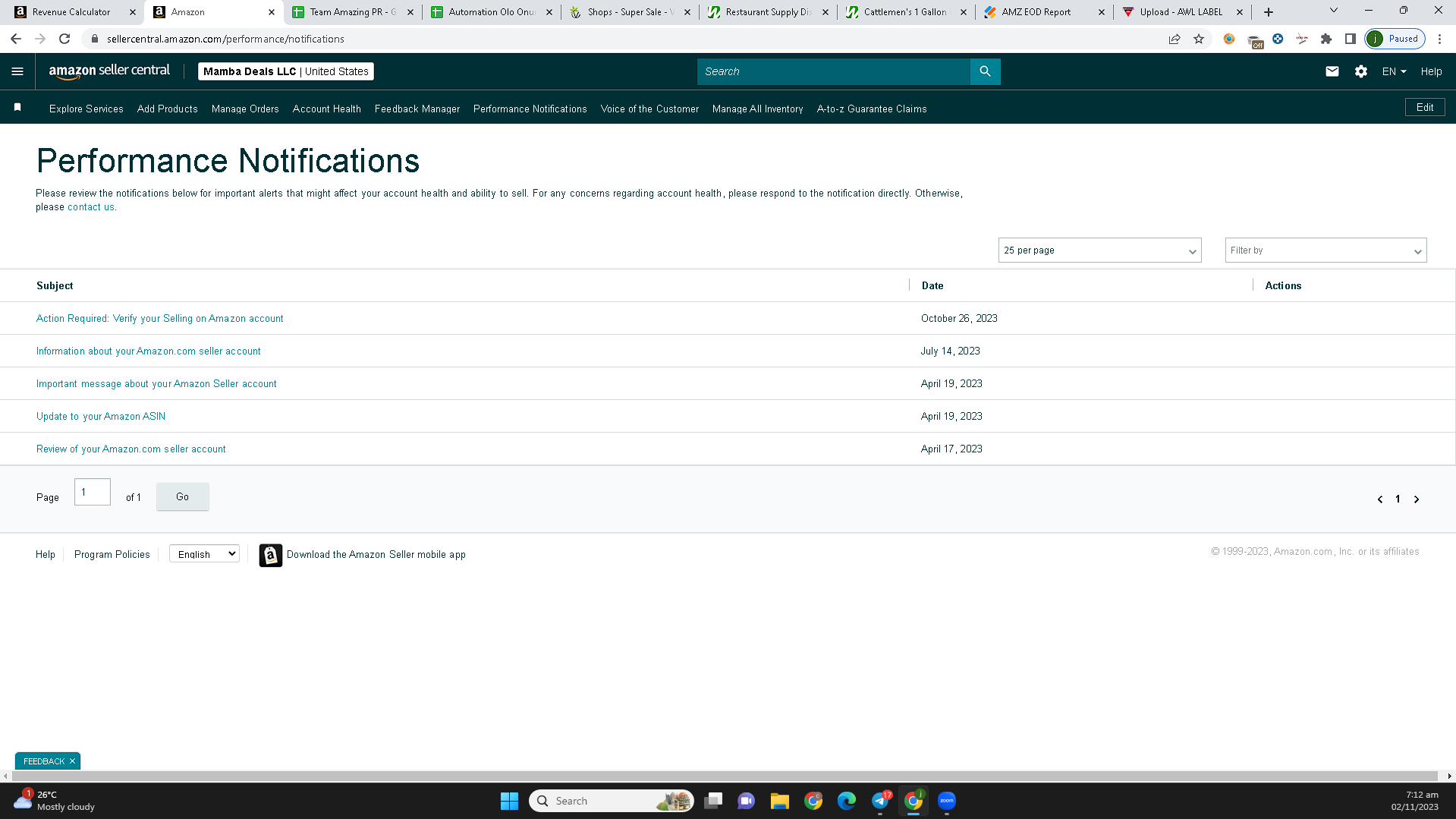1456x819 pixels.
Task: Open the settings gear icon
Action: pos(1360,71)
